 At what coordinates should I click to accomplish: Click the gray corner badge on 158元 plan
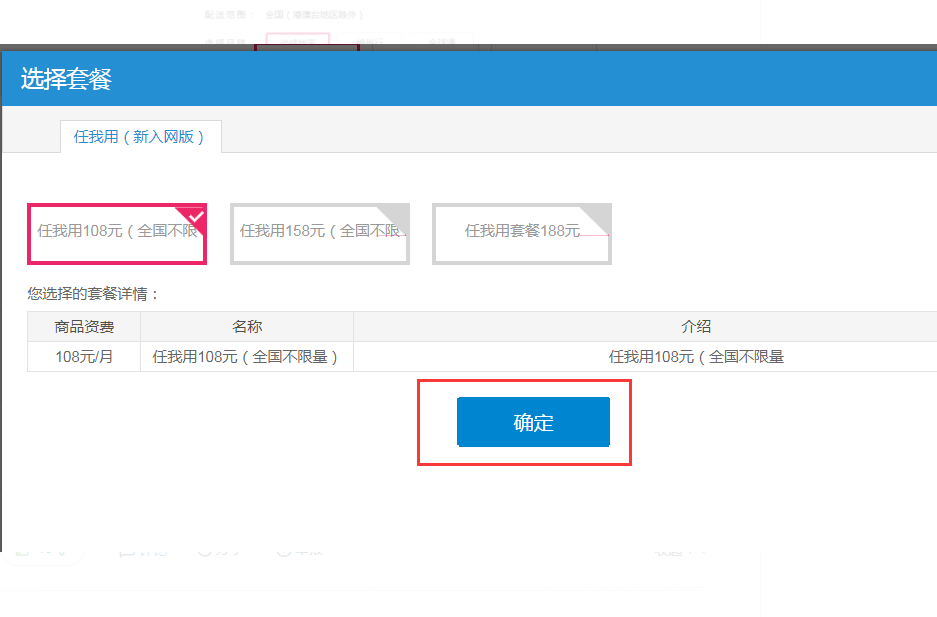coord(398,215)
